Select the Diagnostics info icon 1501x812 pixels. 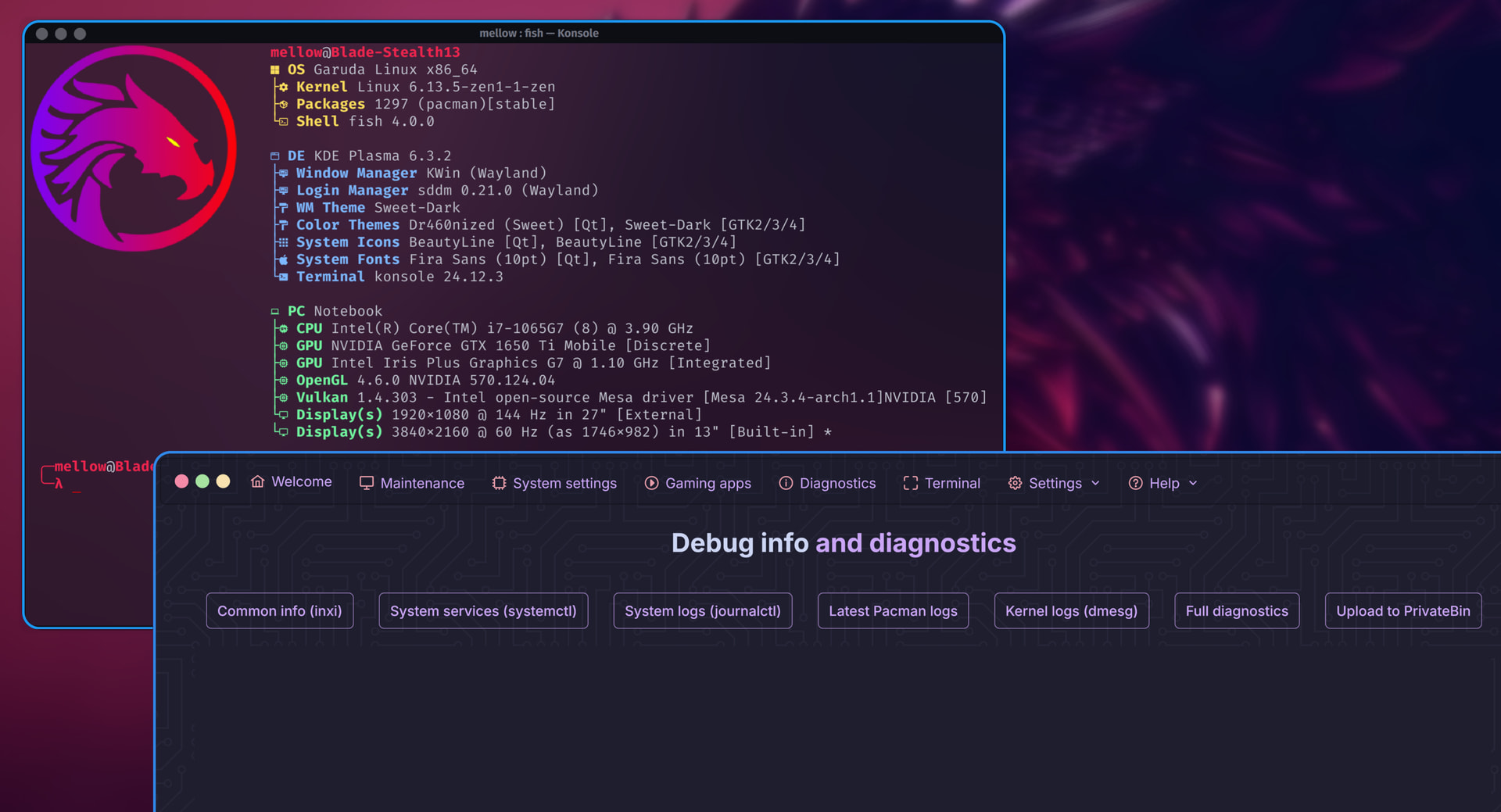pyautogui.click(x=786, y=483)
